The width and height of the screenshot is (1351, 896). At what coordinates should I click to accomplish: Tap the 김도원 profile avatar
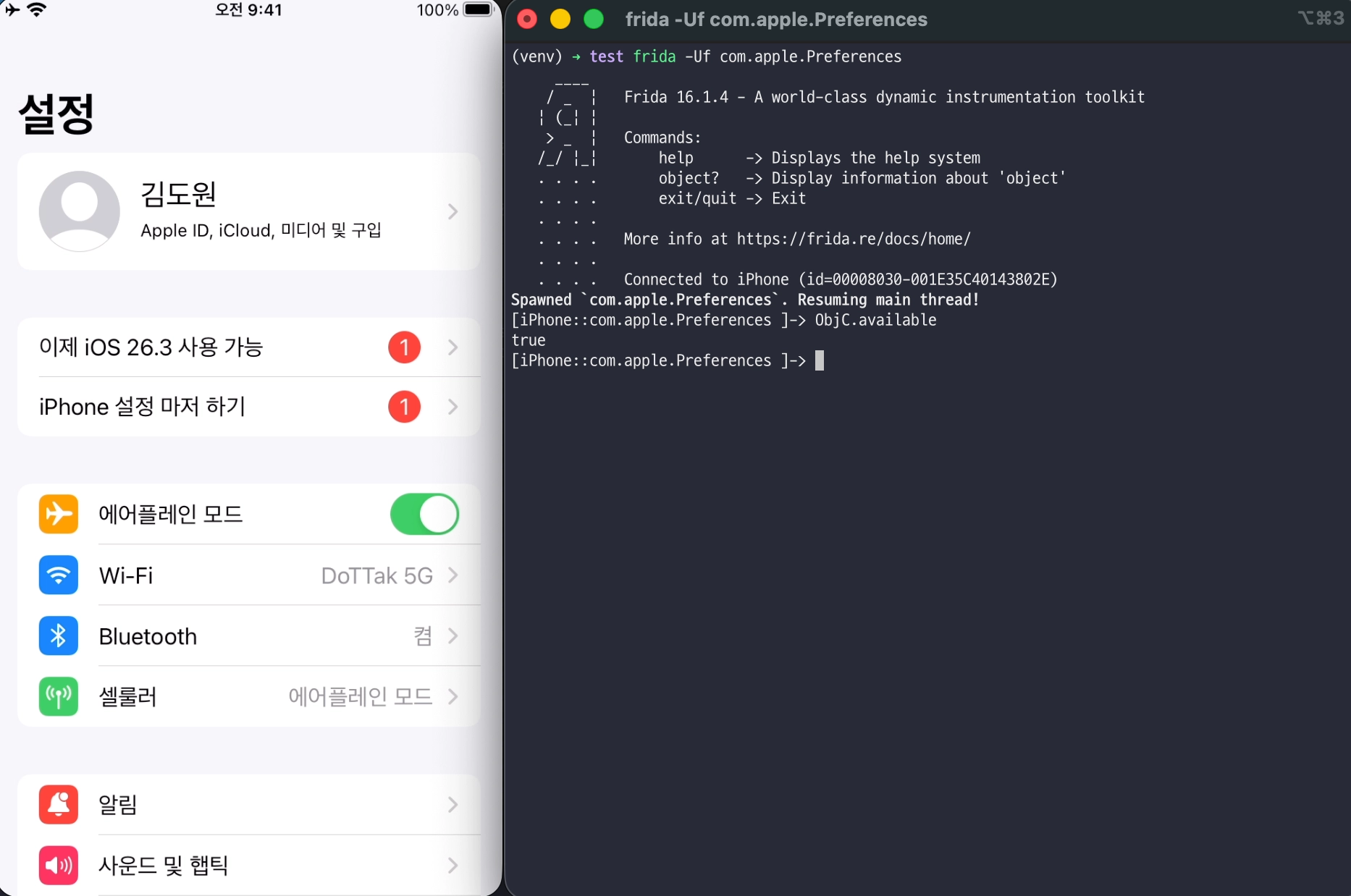80,211
